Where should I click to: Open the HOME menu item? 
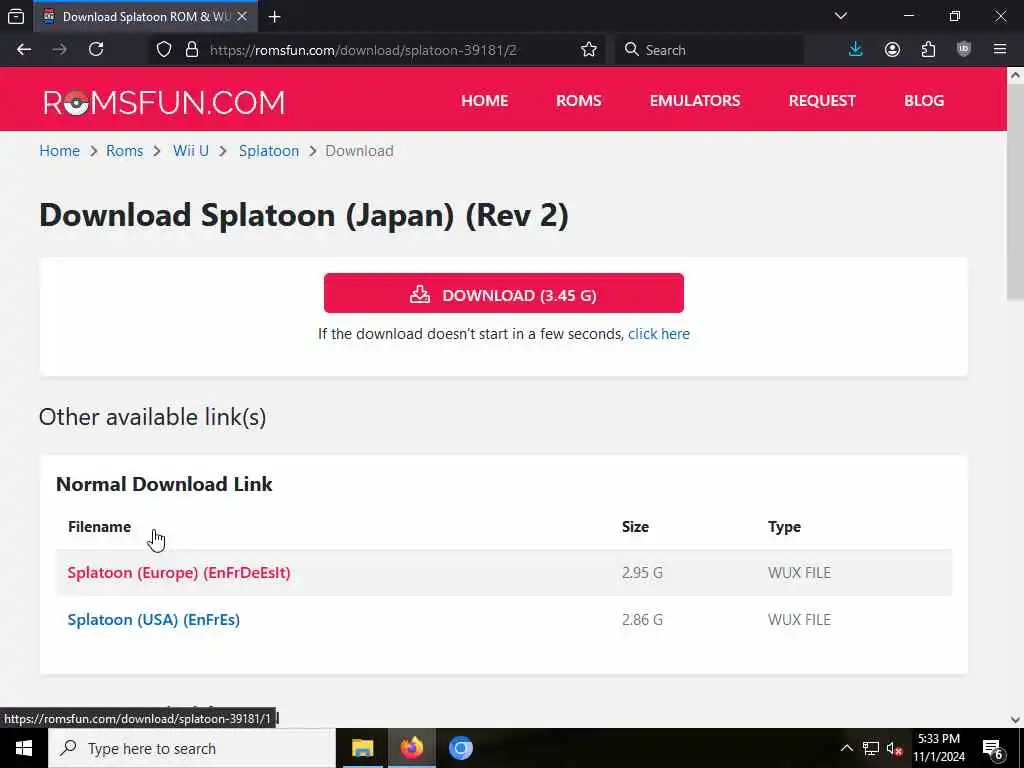pyautogui.click(x=485, y=101)
